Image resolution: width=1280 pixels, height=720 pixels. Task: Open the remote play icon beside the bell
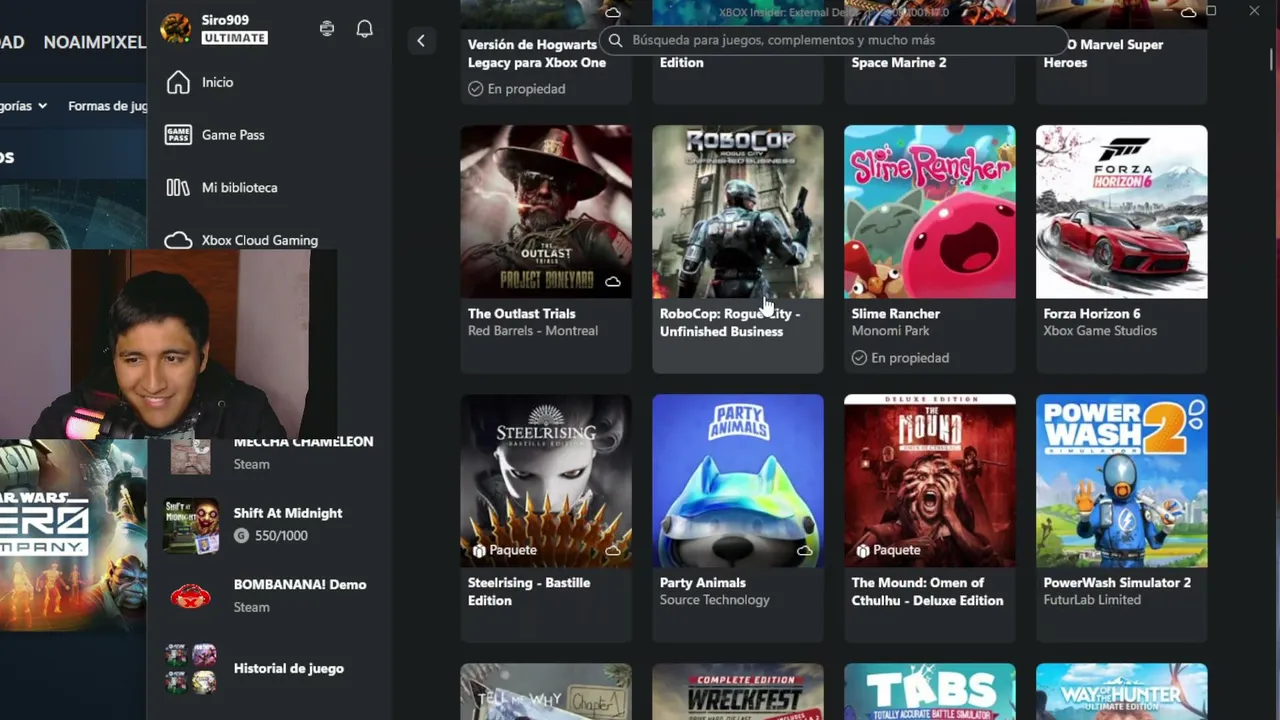pyautogui.click(x=327, y=28)
